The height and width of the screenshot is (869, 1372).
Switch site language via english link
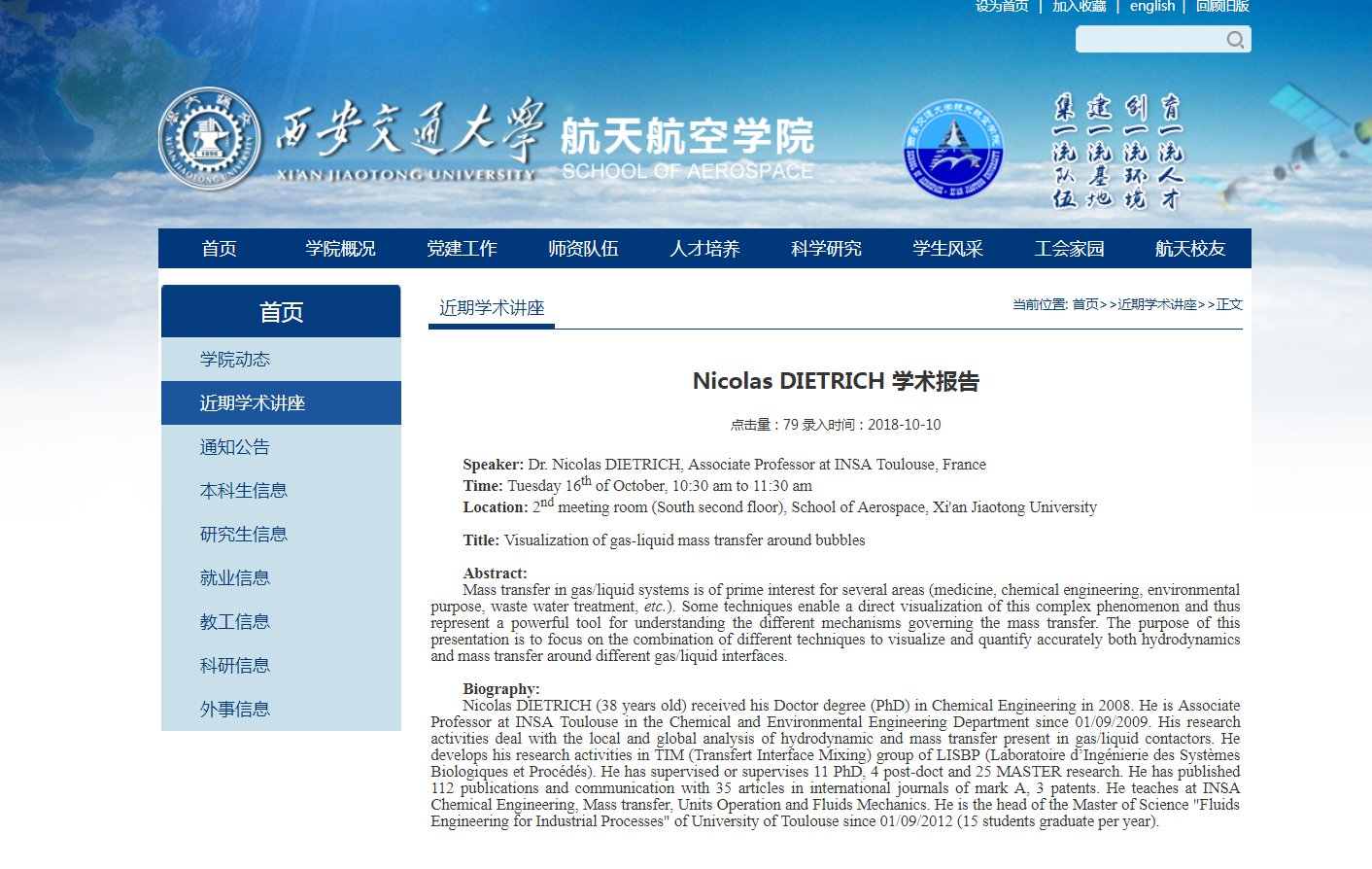click(x=1152, y=6)
